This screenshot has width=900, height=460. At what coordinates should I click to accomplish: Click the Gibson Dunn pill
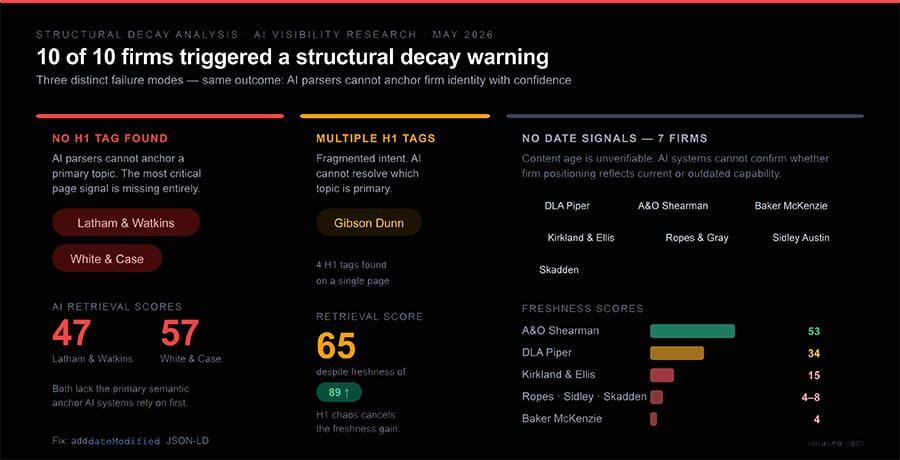(368, 222)
